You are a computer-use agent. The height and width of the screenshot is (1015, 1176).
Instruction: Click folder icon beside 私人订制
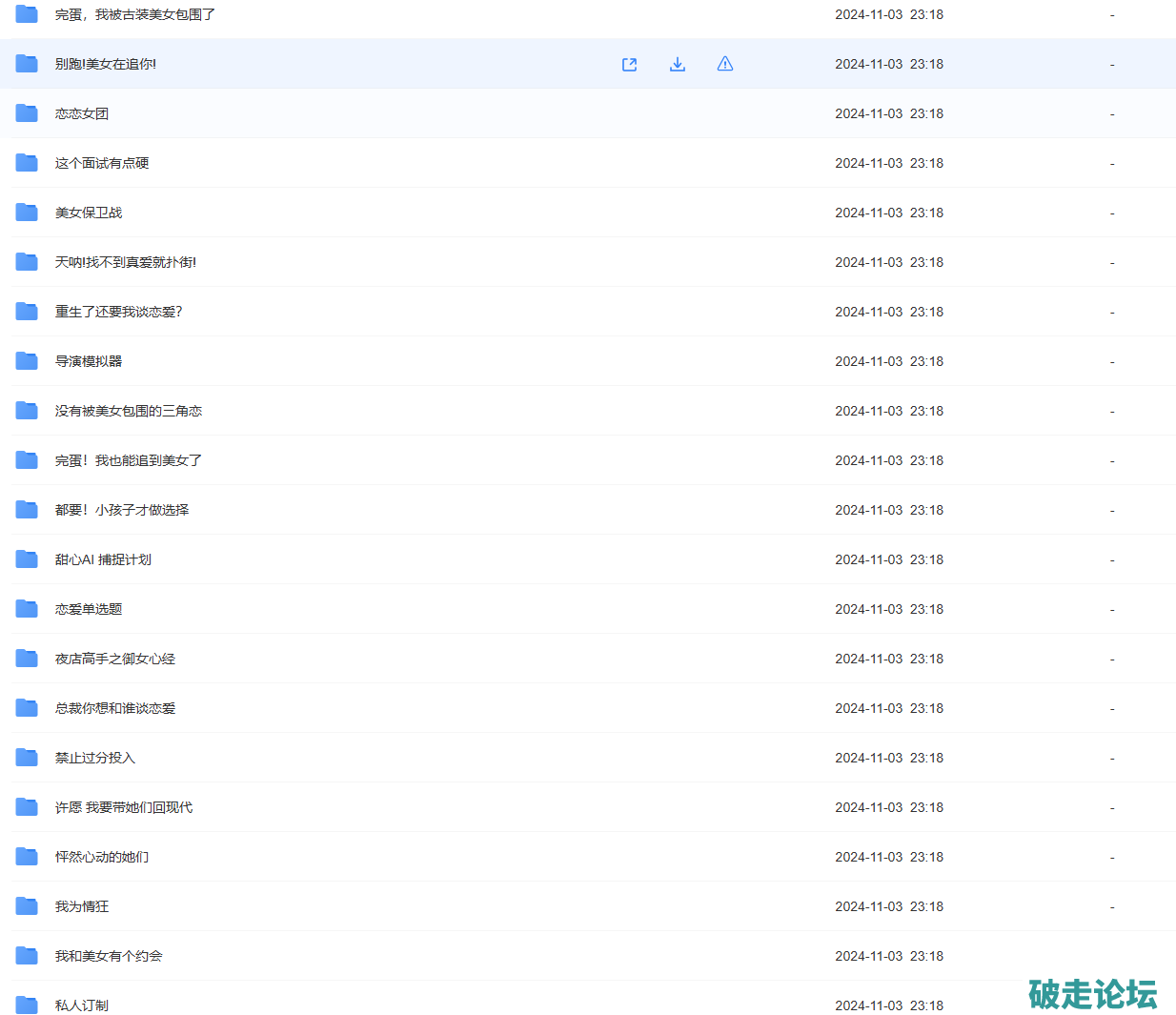pyautogui.click(x=27, y=1005)
